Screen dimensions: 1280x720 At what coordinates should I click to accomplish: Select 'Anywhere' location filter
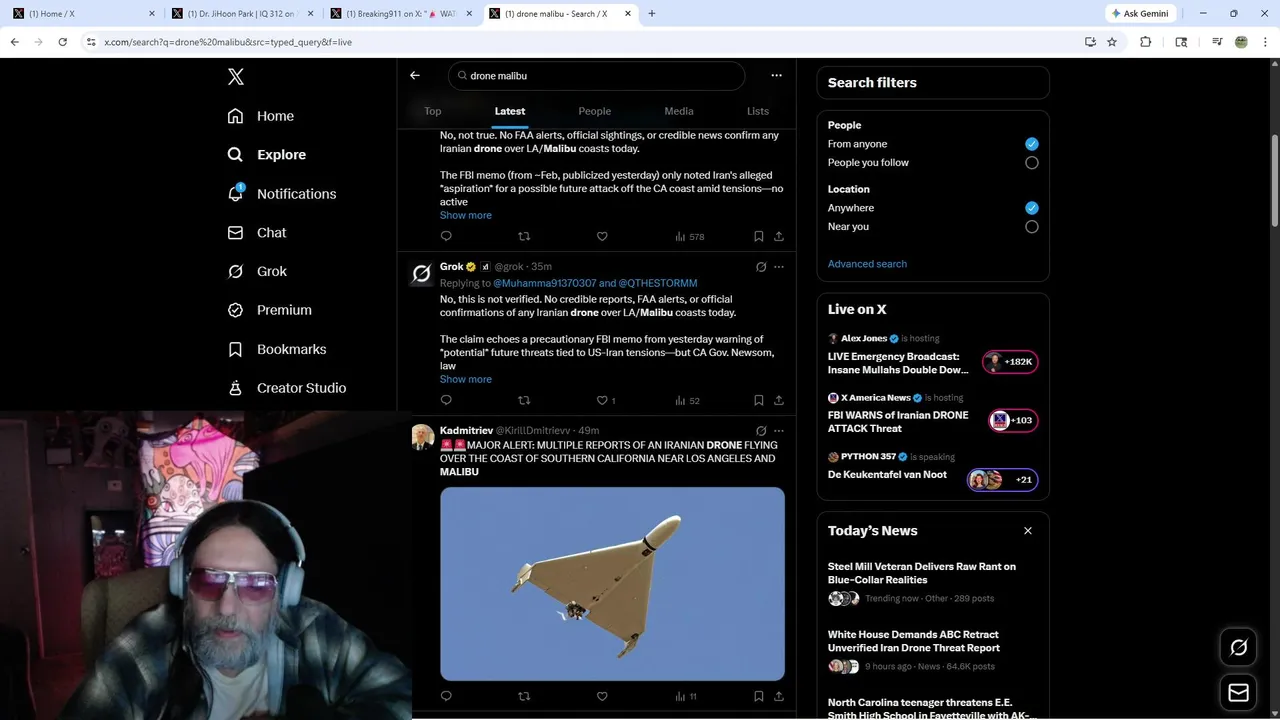1032,208
